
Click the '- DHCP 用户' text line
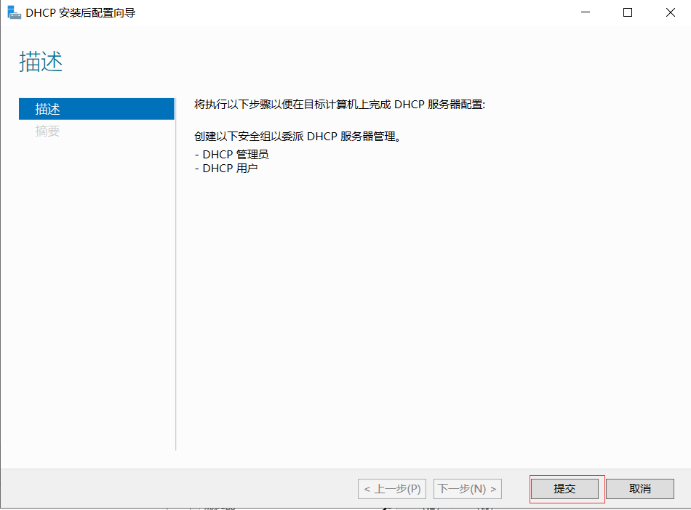(226, 168)
